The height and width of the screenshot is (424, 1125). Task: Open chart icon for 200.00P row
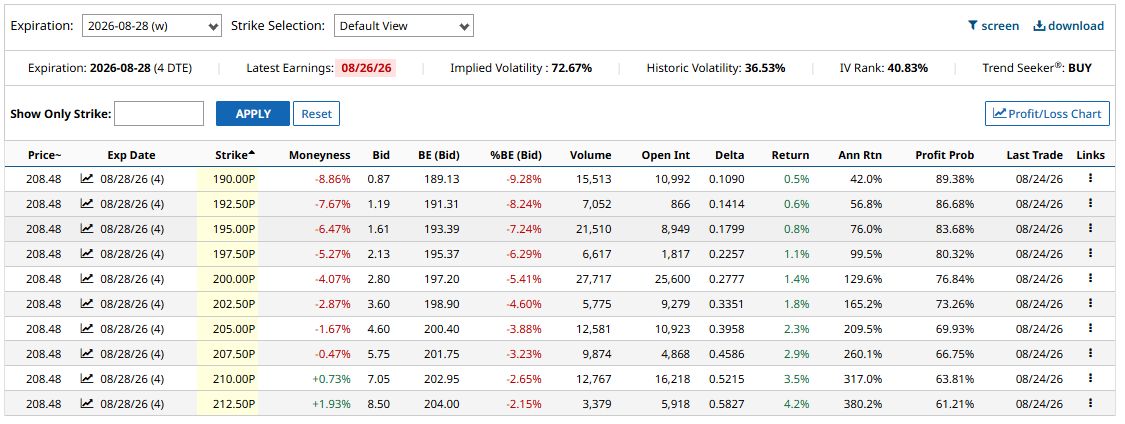87,278
